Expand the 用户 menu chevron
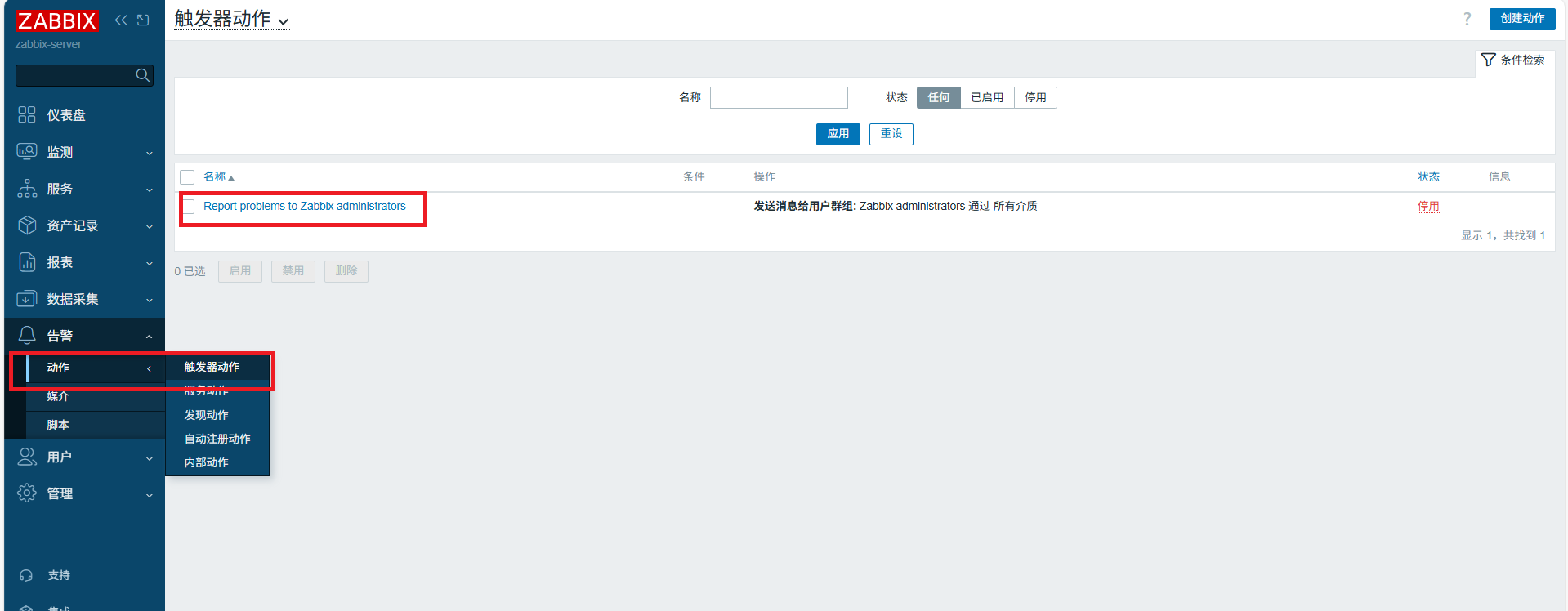 tap(150, 458)
